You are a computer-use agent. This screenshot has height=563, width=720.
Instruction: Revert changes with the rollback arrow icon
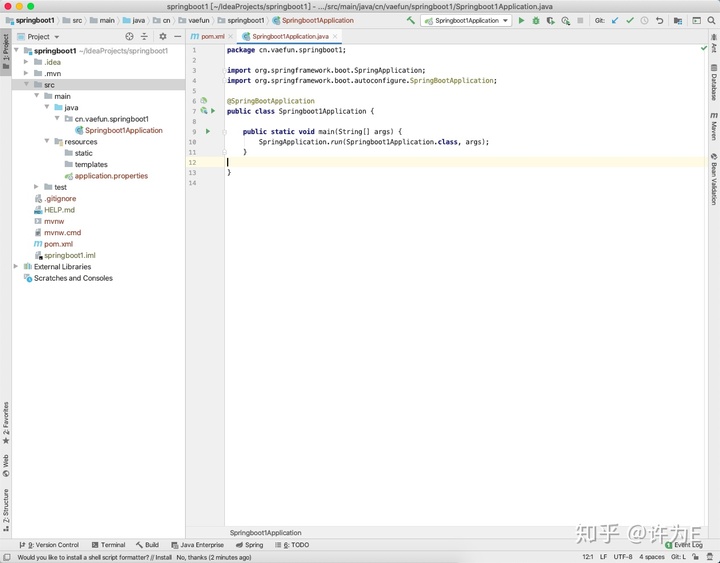[659, 20]
